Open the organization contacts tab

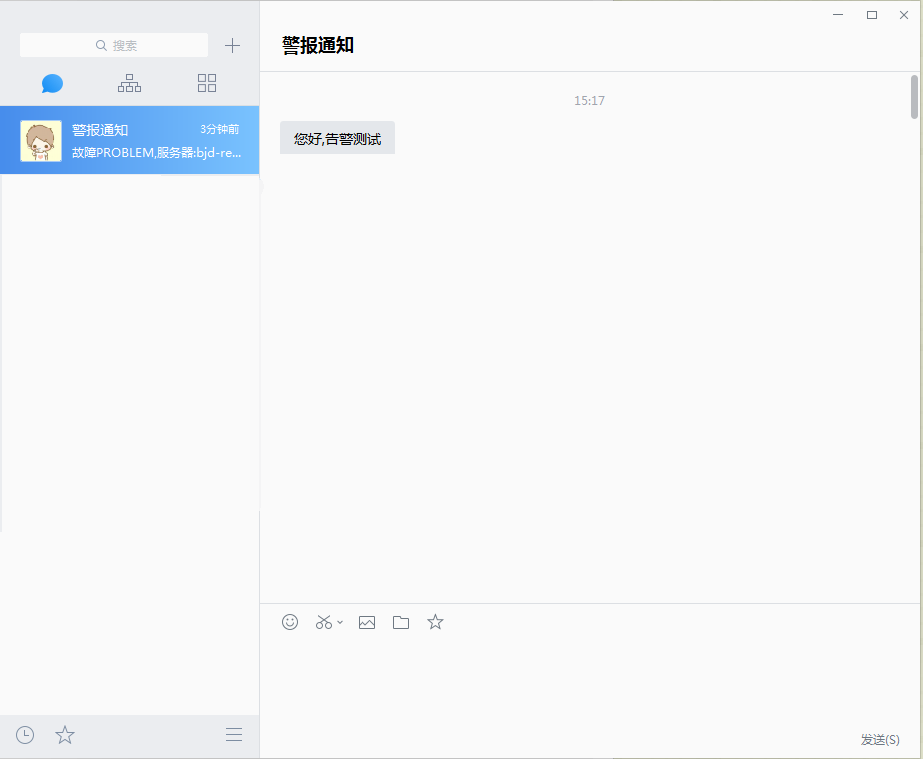coord(129,83)
